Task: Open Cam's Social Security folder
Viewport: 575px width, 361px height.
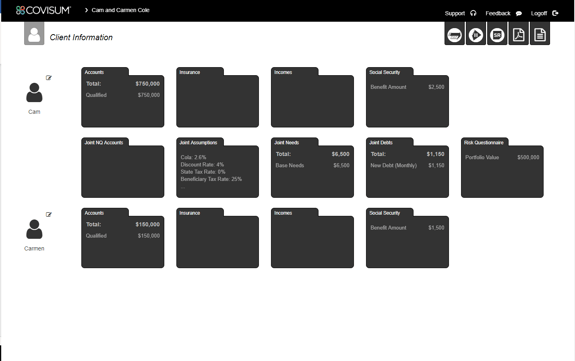Action: pyautogui.click(x=407, y=97)
